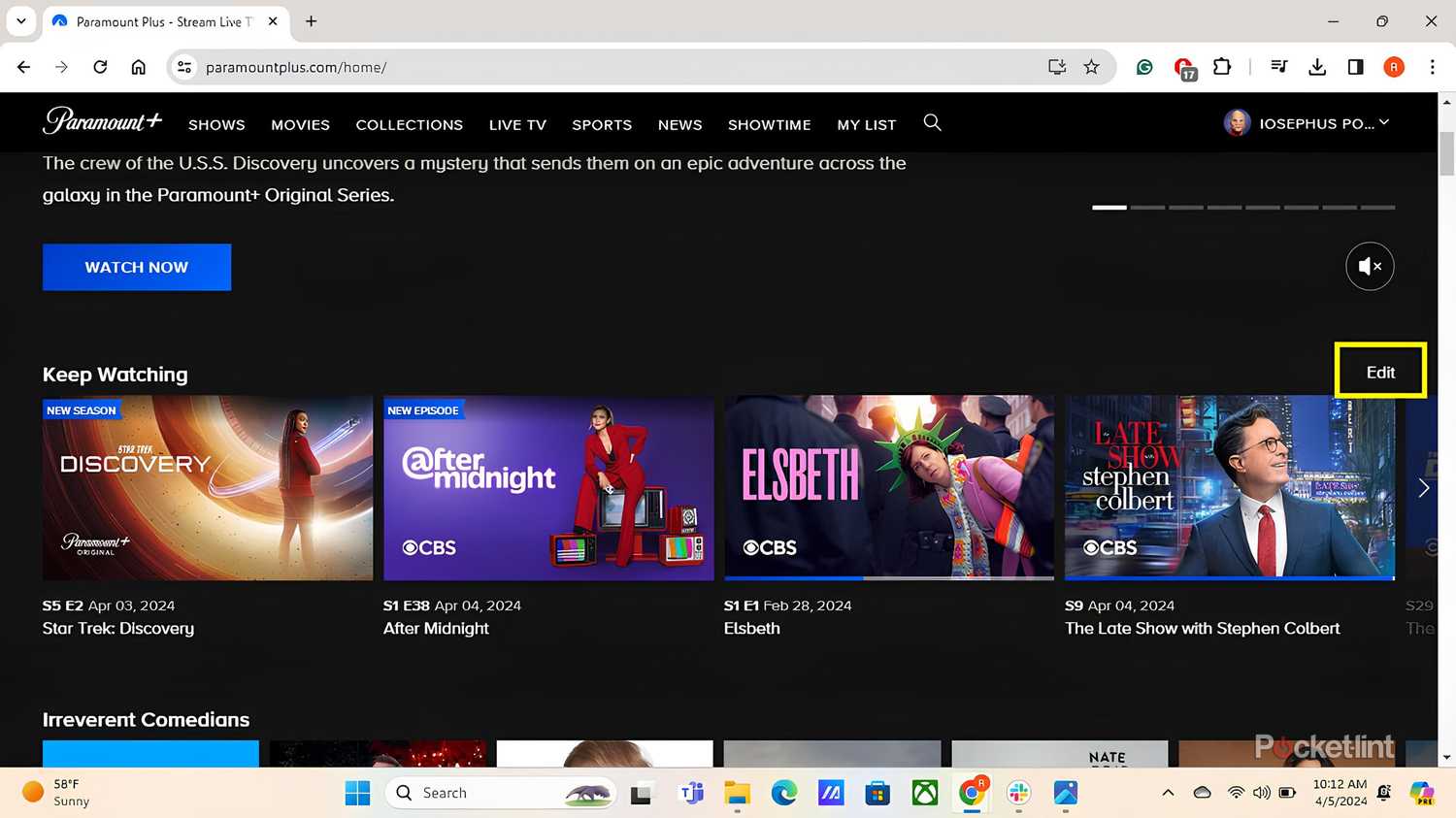The height and width of the screenshot is (818, 1456).
Task: Open the search magnifier icon
Action: tap(932, 122)
